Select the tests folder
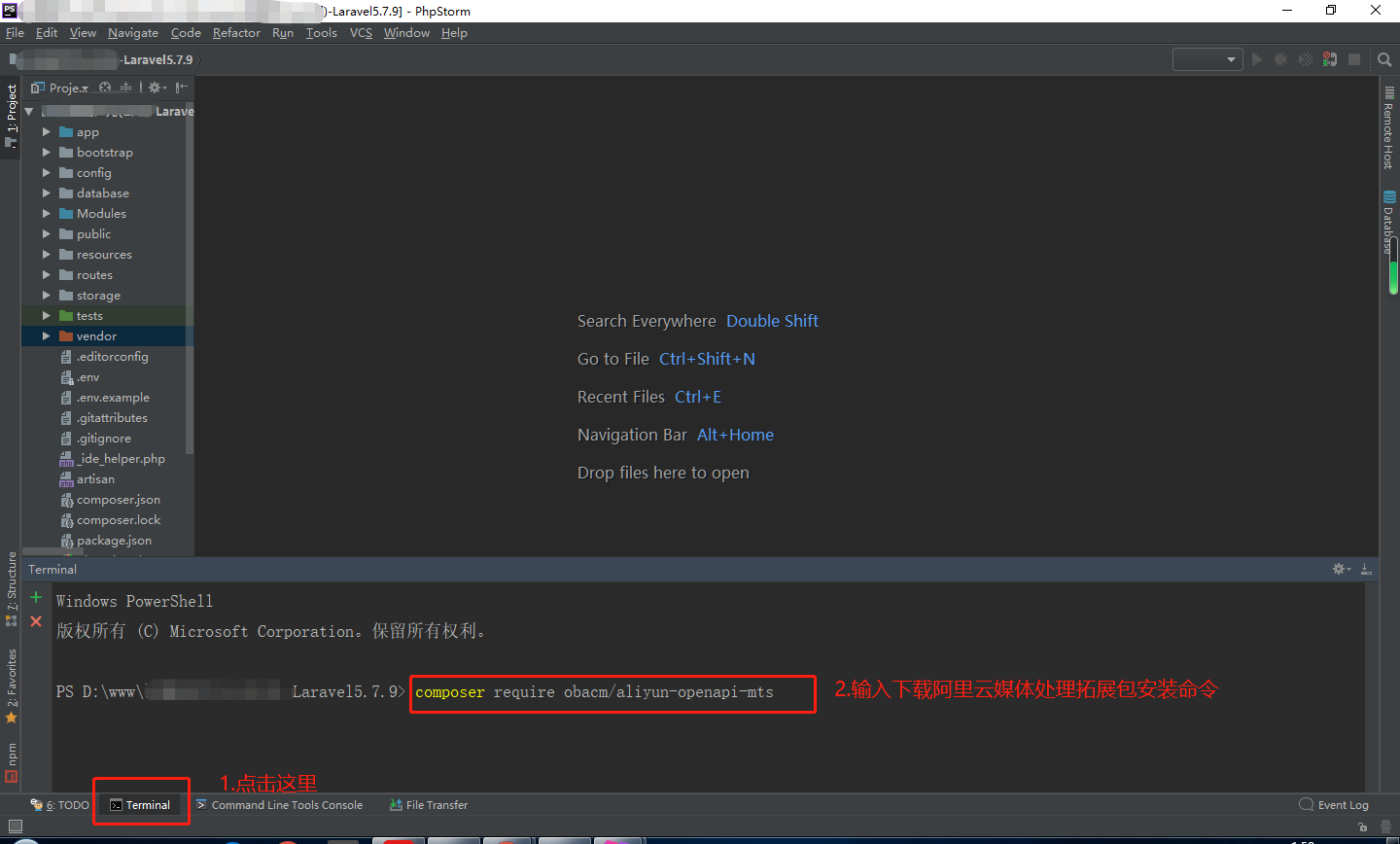Viewport: 1400px width, 844px height. tap(89, 316)
